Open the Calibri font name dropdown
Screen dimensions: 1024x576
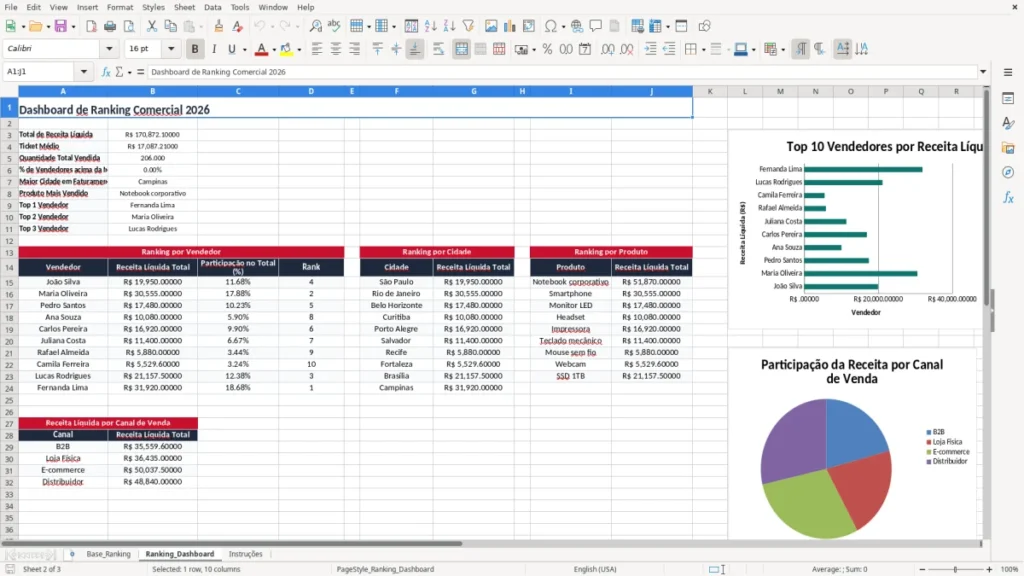109,49
